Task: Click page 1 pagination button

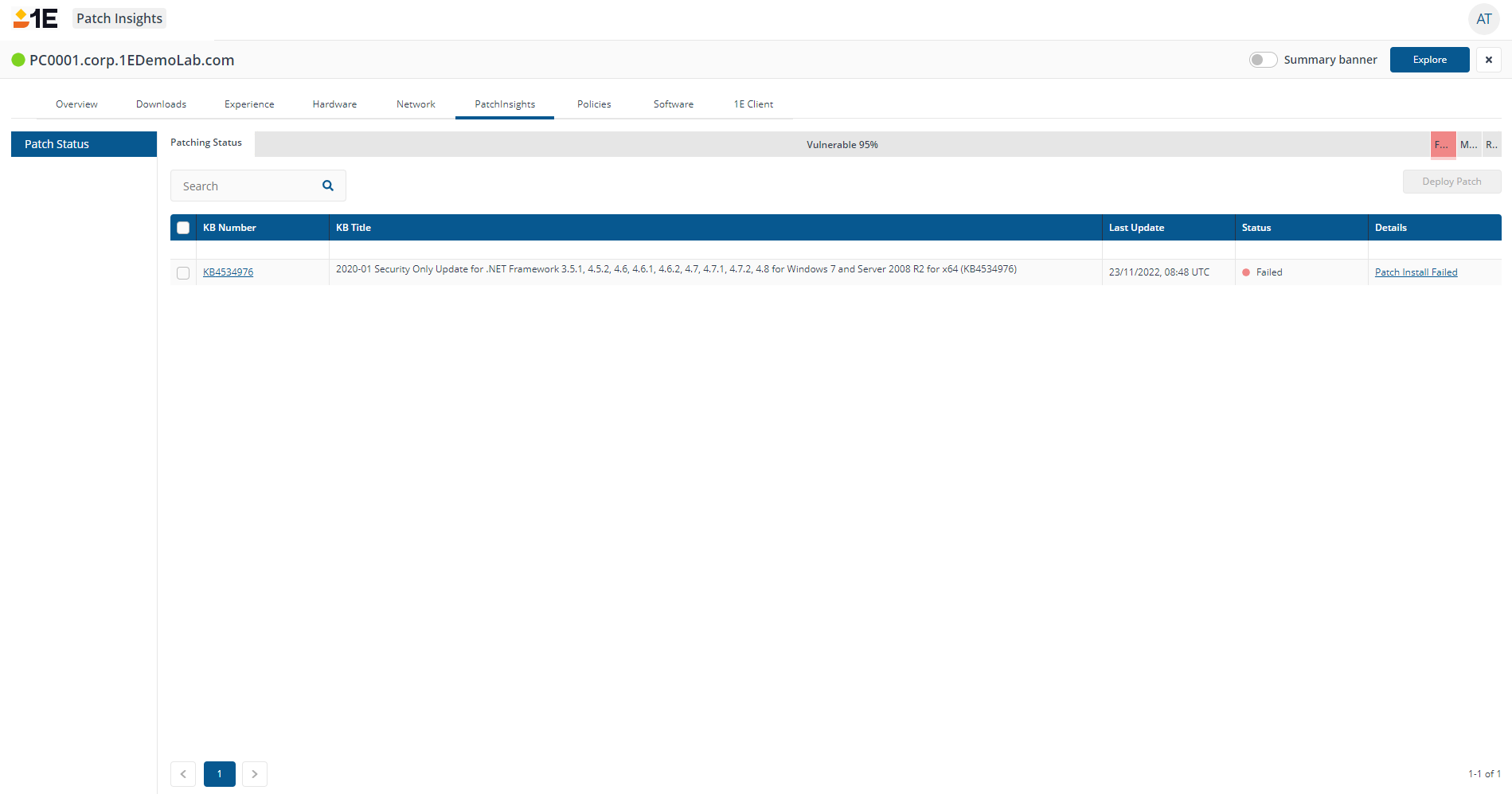Action: pos(220,774)
